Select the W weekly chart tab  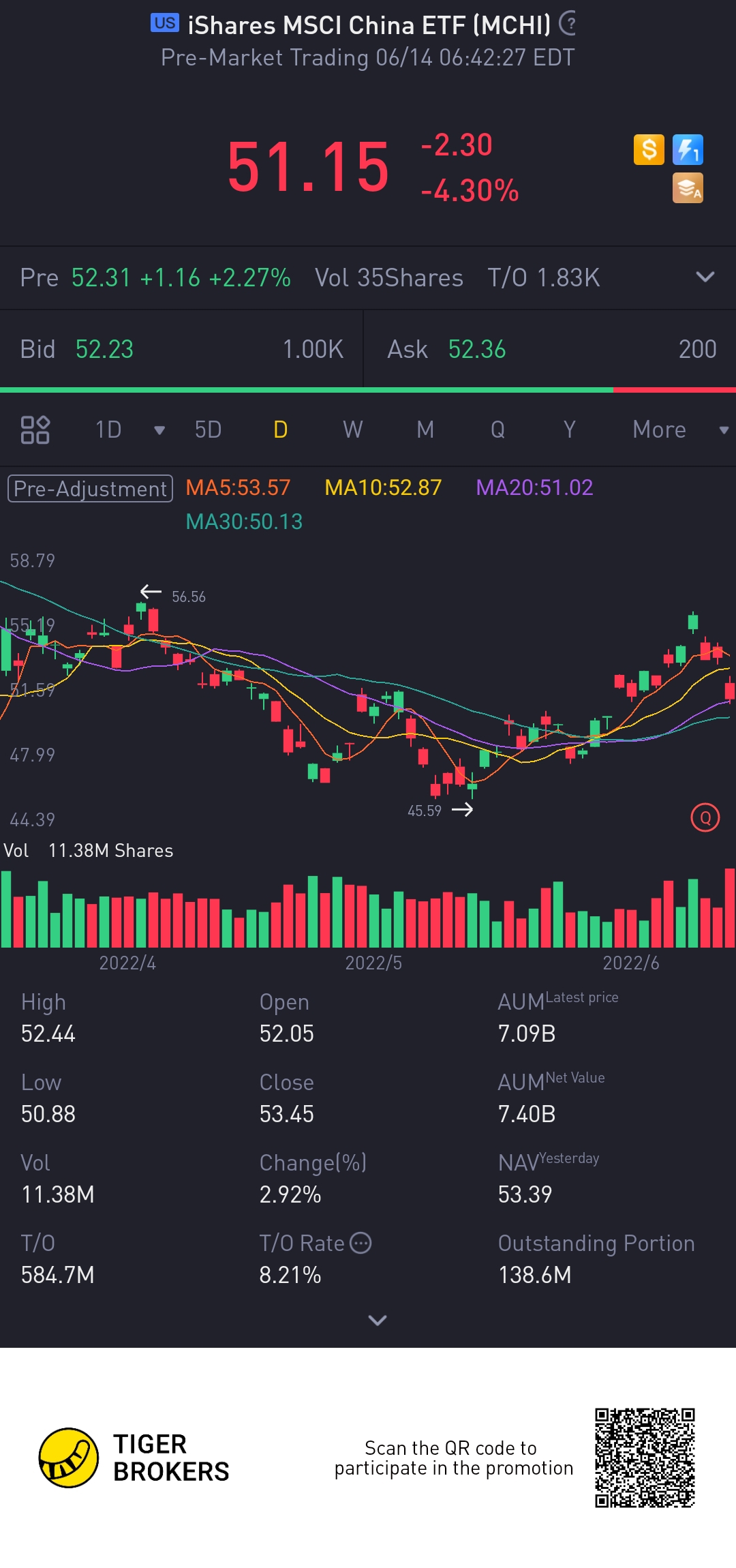pos(352,429)
